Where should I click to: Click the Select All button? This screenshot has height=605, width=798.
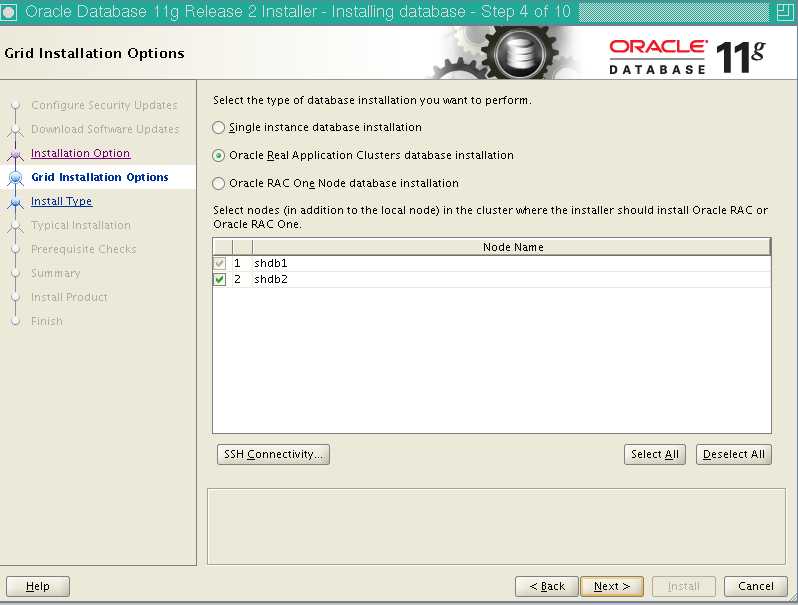click(654, 454)
